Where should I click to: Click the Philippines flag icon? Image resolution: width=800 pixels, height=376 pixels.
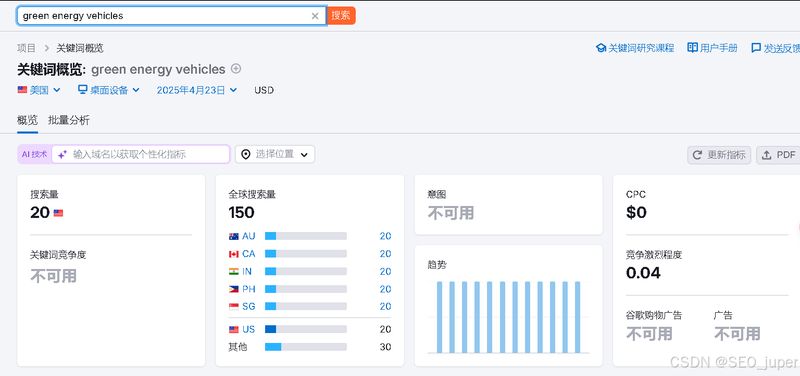[x=234, y=289]
